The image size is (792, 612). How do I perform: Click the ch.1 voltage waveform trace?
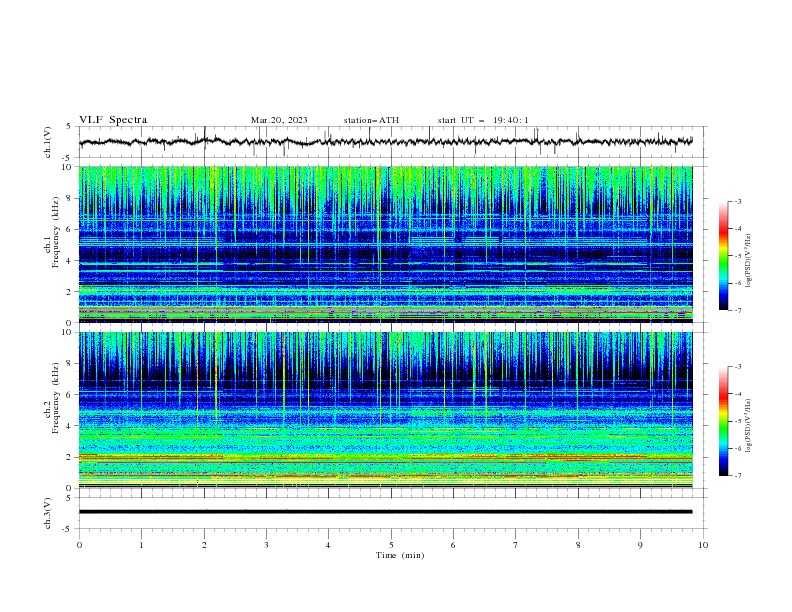click(385, 141)
